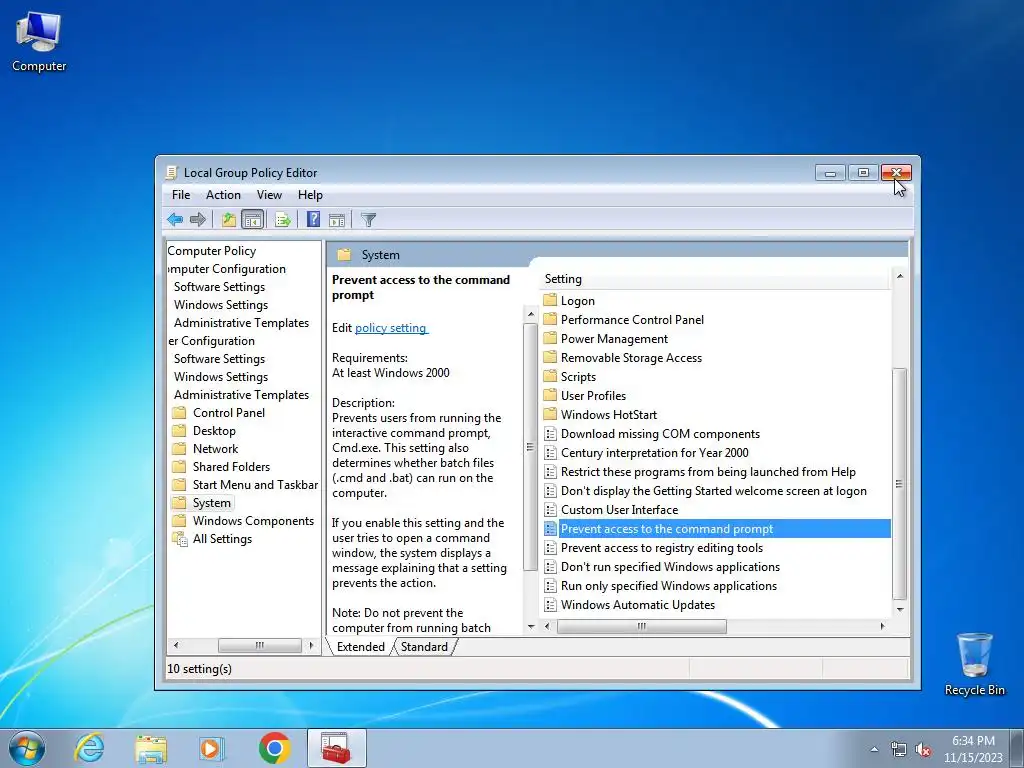Click the muted volume tray icon
Image resolution: width=1024 pixels, height=768 pixels.
point(923,750)
